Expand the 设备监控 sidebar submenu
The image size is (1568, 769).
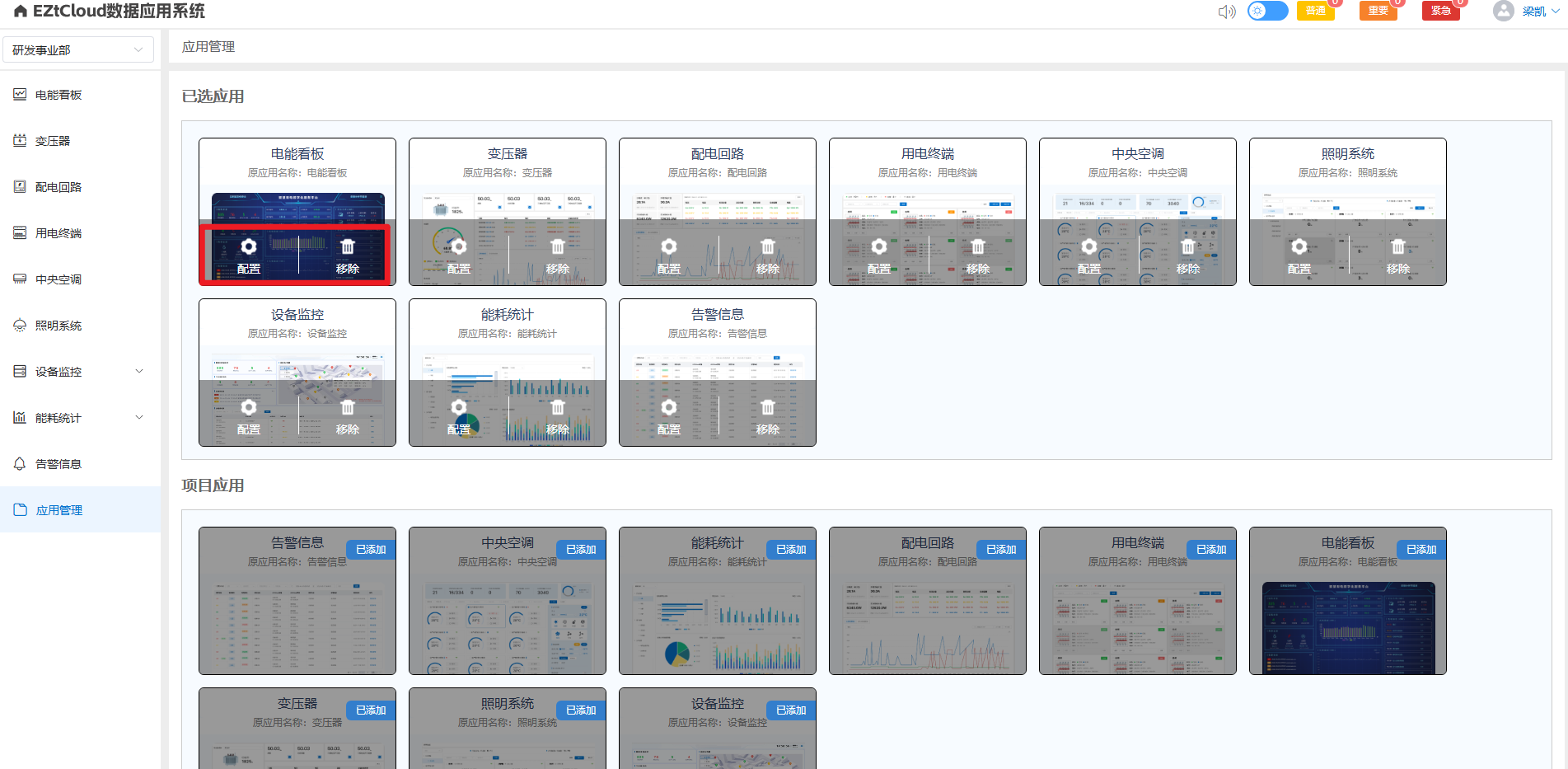[x=139, y=372]
